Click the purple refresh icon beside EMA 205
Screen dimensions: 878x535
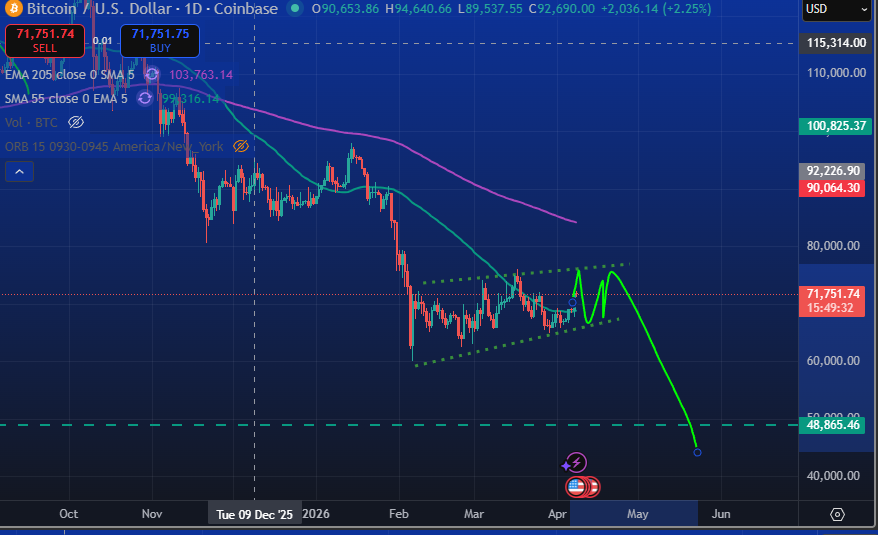tap(152, 74)
